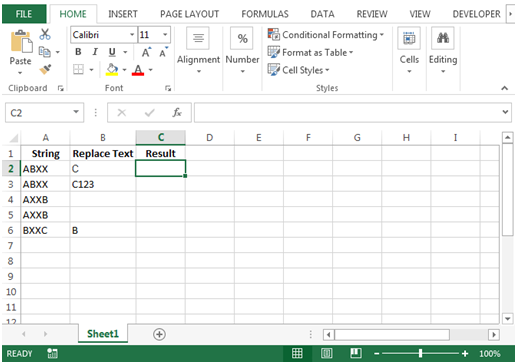Open Conditional Formatting menu
Viewport: 517px width, 364px height.
(x=326, y=35)
